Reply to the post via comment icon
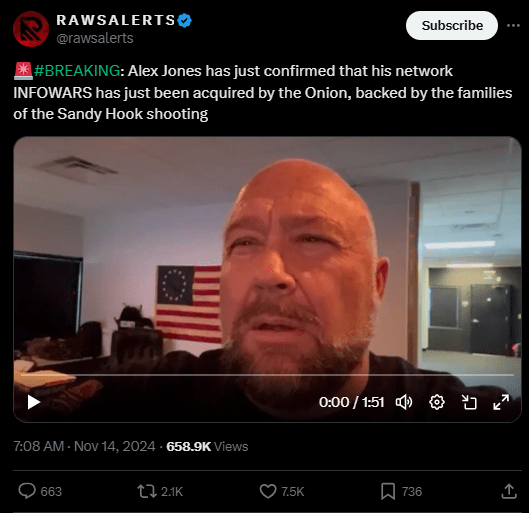The image size is (529, 513). pyautogui.click(x=27, y=491)
